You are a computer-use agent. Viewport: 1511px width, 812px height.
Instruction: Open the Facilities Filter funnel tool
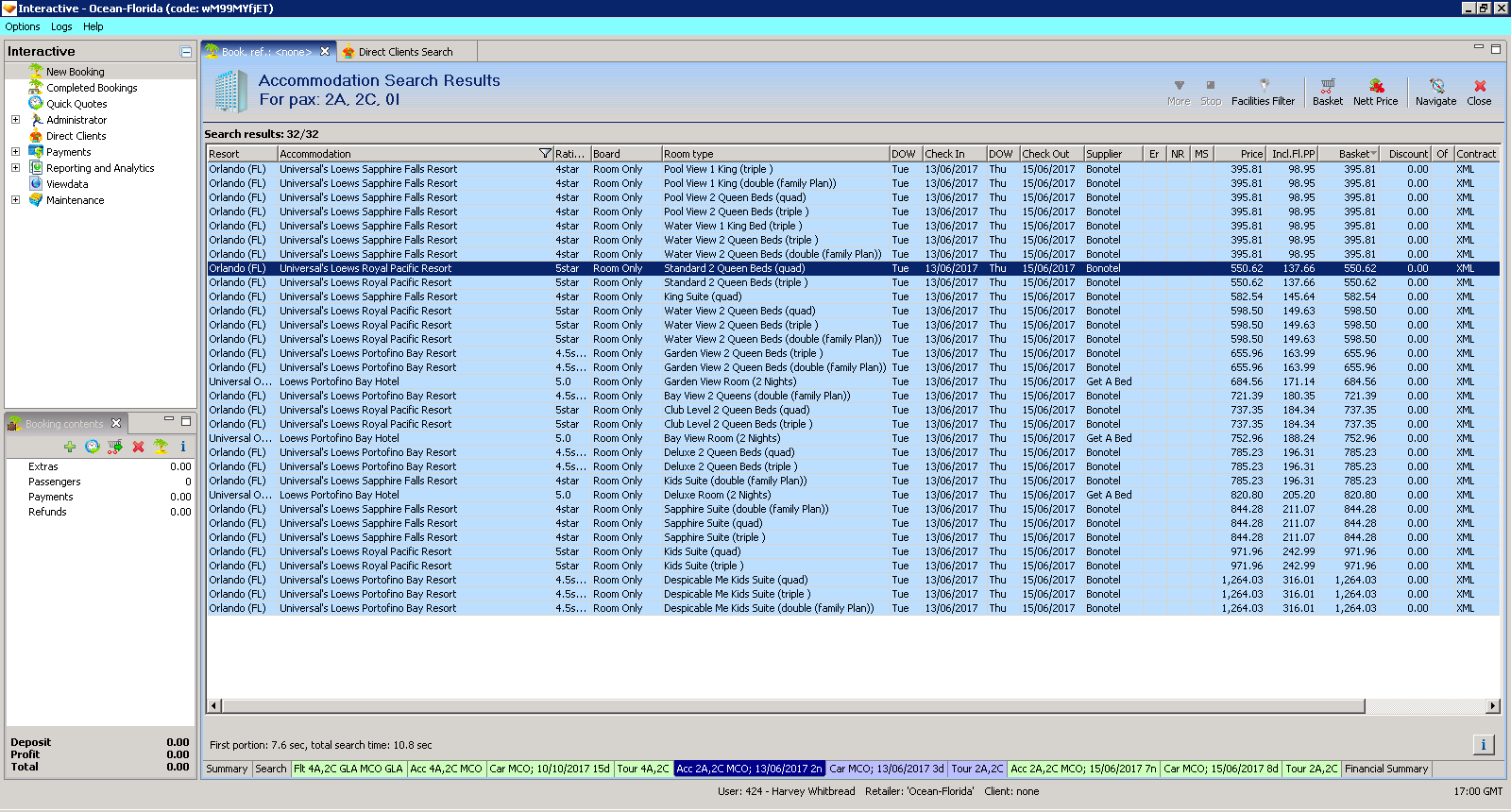[1263, 91]
